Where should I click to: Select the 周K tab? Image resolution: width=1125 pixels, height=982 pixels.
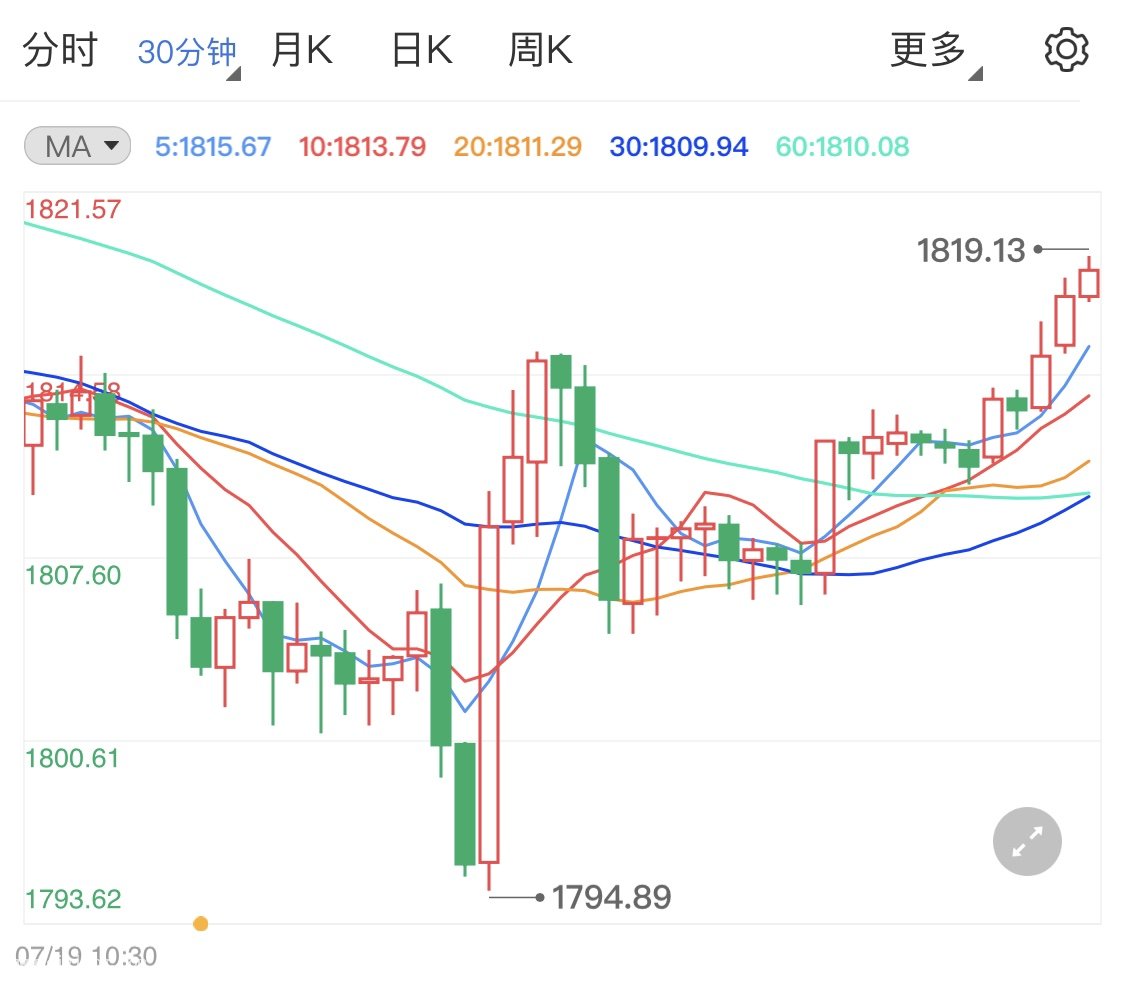coord(540,50)
